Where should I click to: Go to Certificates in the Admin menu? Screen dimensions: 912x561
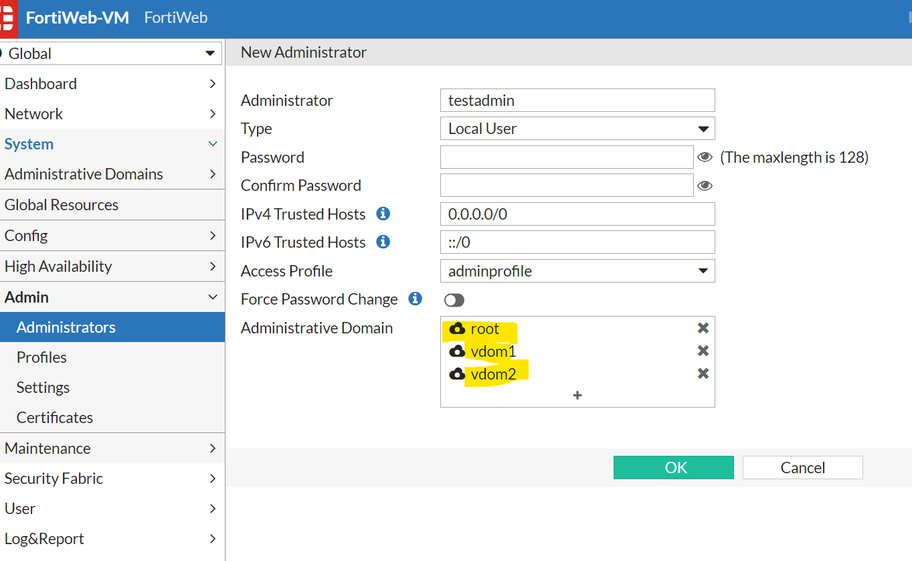pyautogui.click(x=55, y=417)
